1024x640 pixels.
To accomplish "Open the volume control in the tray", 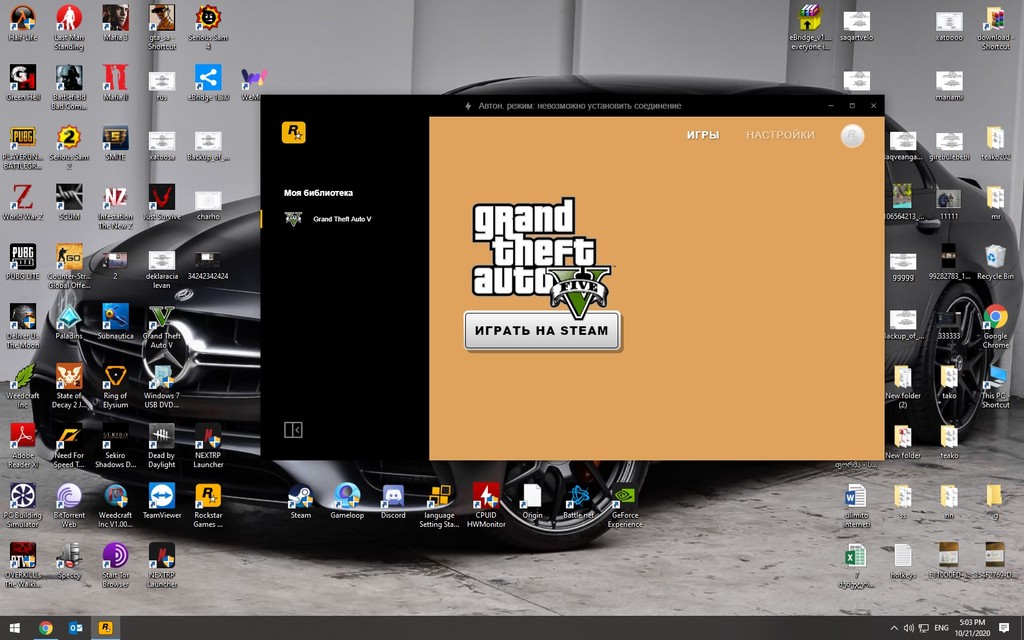I will click(x=908, y=628).
